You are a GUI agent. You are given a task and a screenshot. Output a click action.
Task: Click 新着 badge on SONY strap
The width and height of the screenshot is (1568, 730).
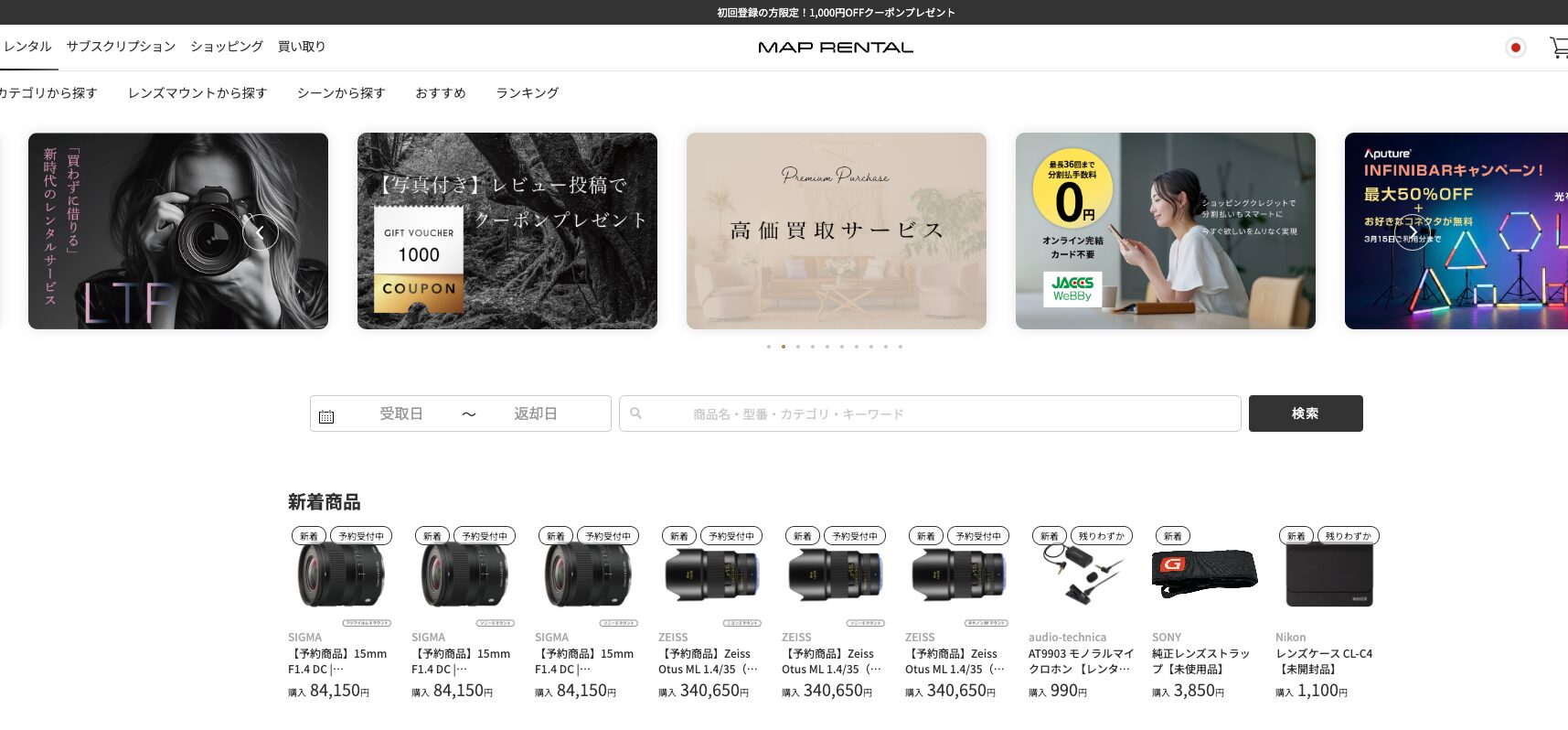pyautogui.click(x=1173, y=536)
